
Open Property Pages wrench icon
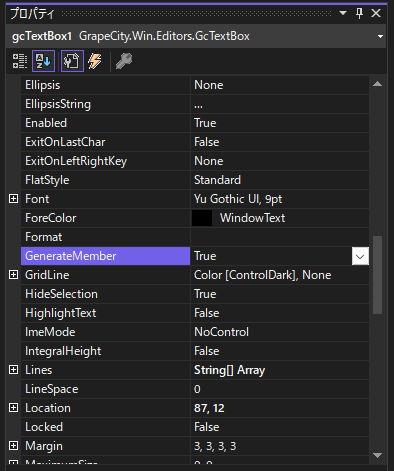pyautogui.click(x=124, y=61)
